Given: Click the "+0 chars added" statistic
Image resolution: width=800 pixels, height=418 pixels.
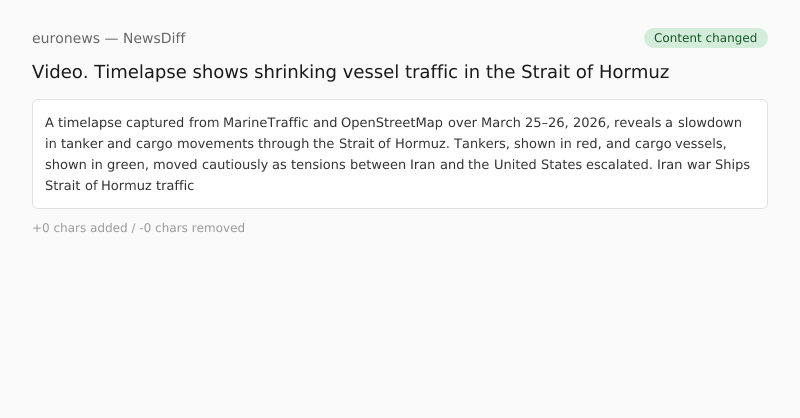Looking at the screenshot, I should pyautogui.click(x=79, y=228).
